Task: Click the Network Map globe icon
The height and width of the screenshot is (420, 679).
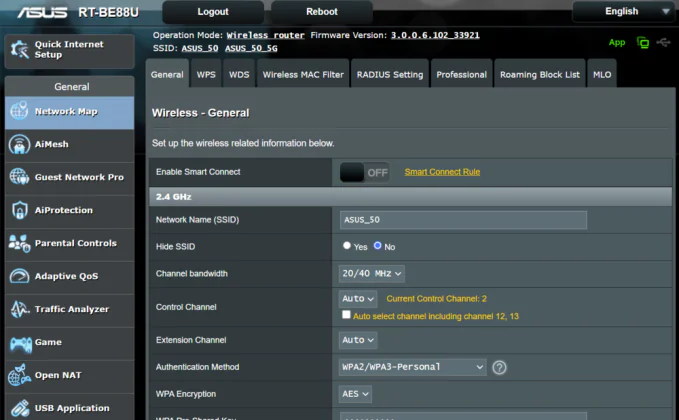Action: (19, 110)
